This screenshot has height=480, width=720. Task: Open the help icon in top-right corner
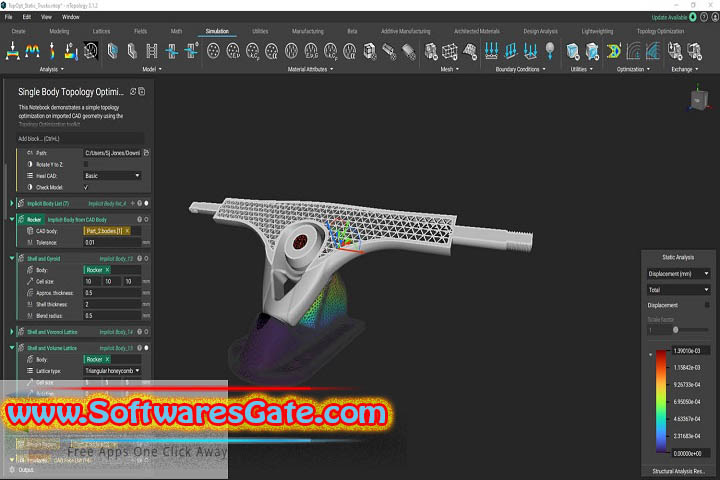click(704, 17)
